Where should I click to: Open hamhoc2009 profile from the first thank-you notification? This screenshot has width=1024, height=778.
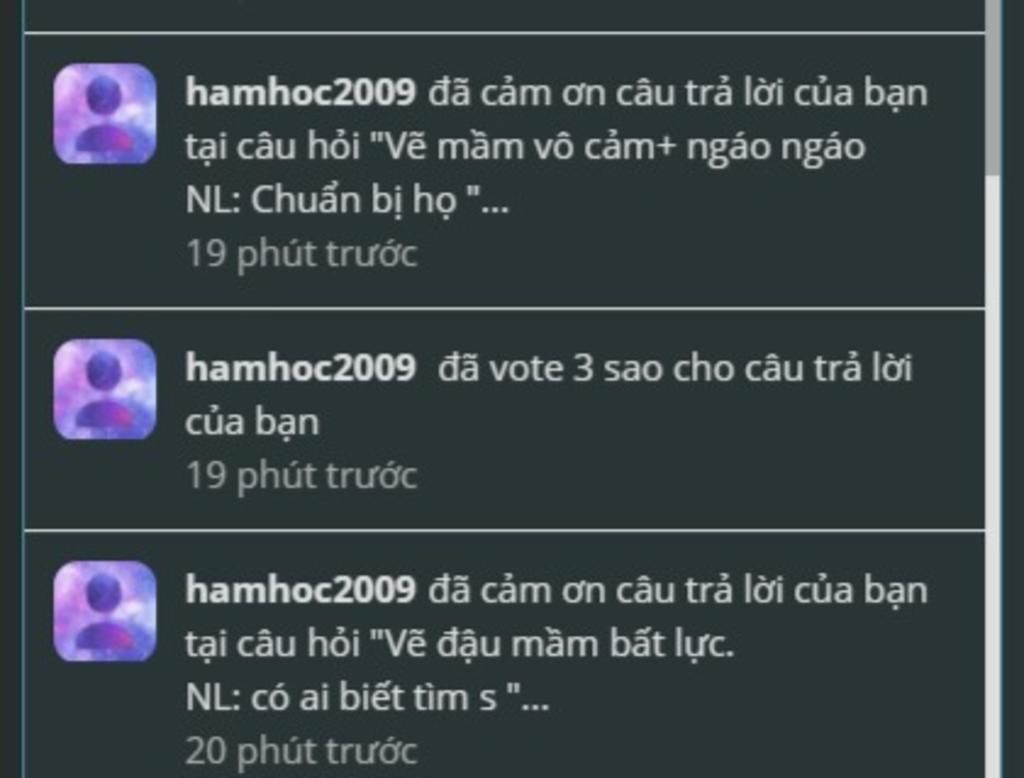click(x=300, y=92)
